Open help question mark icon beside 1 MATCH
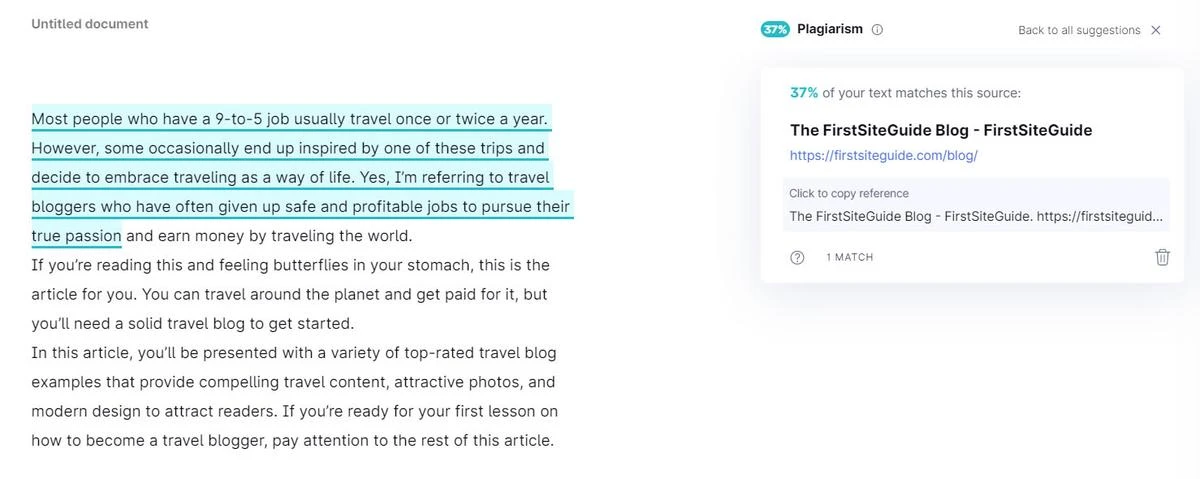 tap(797, 257)
